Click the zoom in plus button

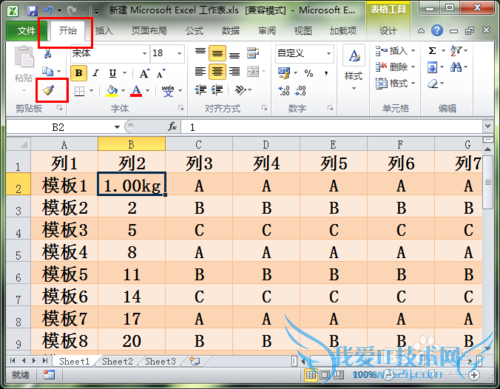pyautogui.click(x=474, y=375)
